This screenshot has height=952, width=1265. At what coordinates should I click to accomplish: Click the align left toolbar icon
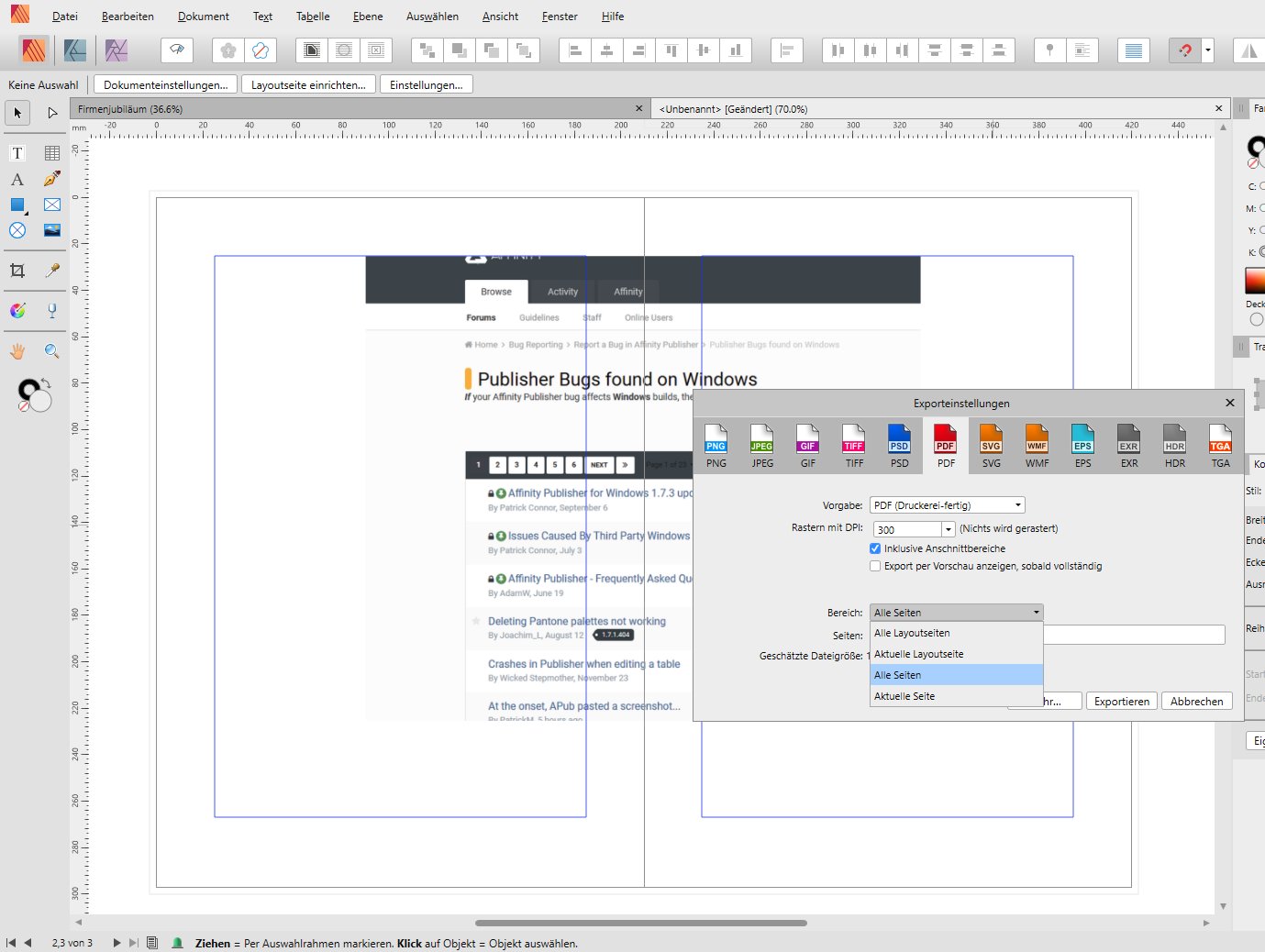click(575, 50)
